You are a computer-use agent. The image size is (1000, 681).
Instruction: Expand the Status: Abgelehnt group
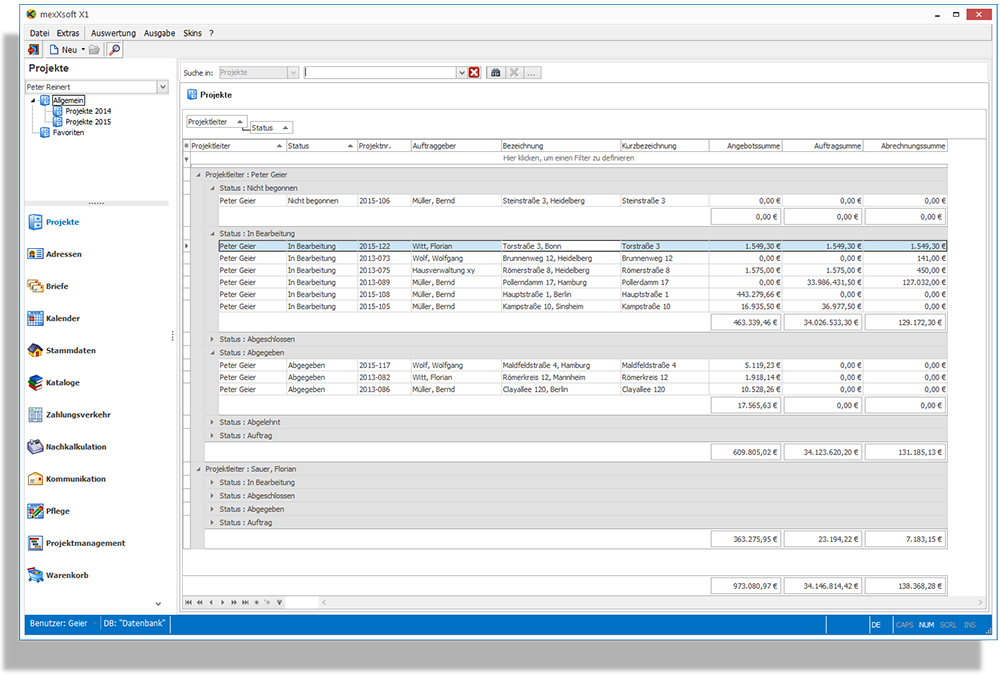(211, 422)
